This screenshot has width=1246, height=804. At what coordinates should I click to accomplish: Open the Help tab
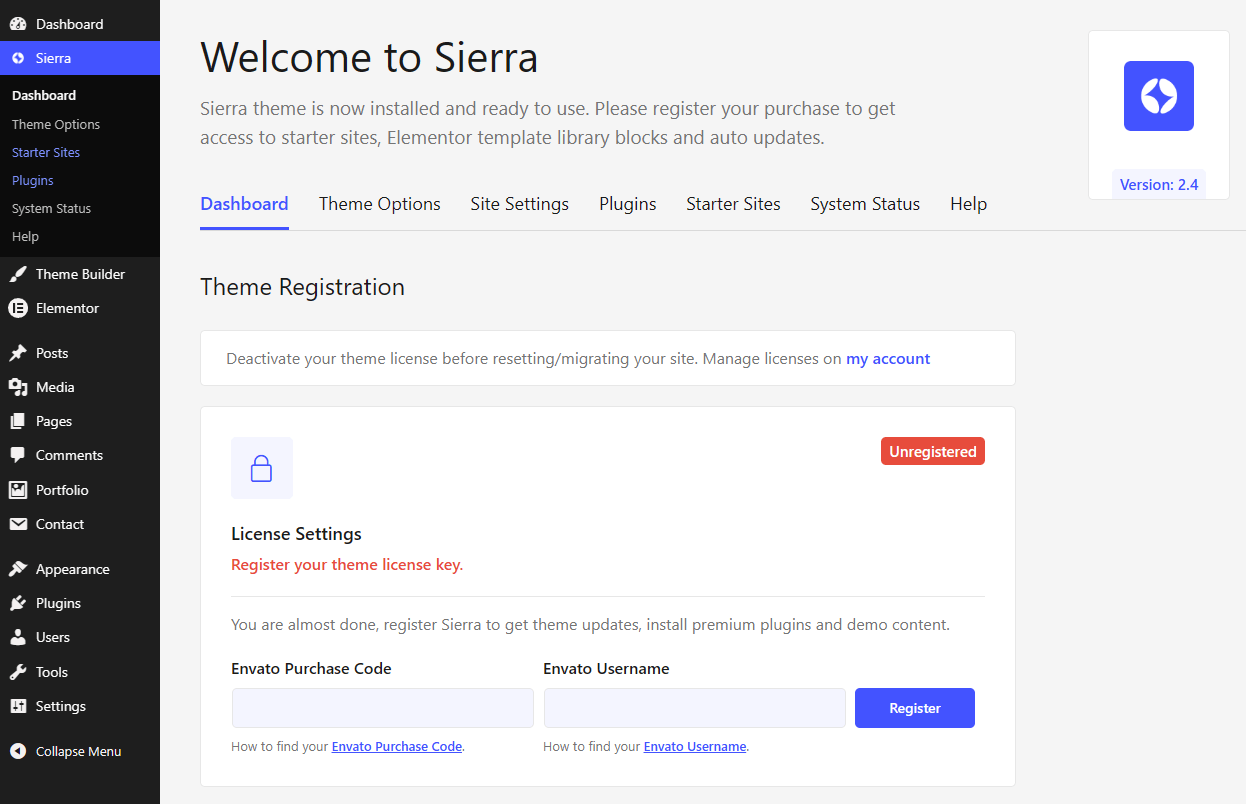(968, 204)
